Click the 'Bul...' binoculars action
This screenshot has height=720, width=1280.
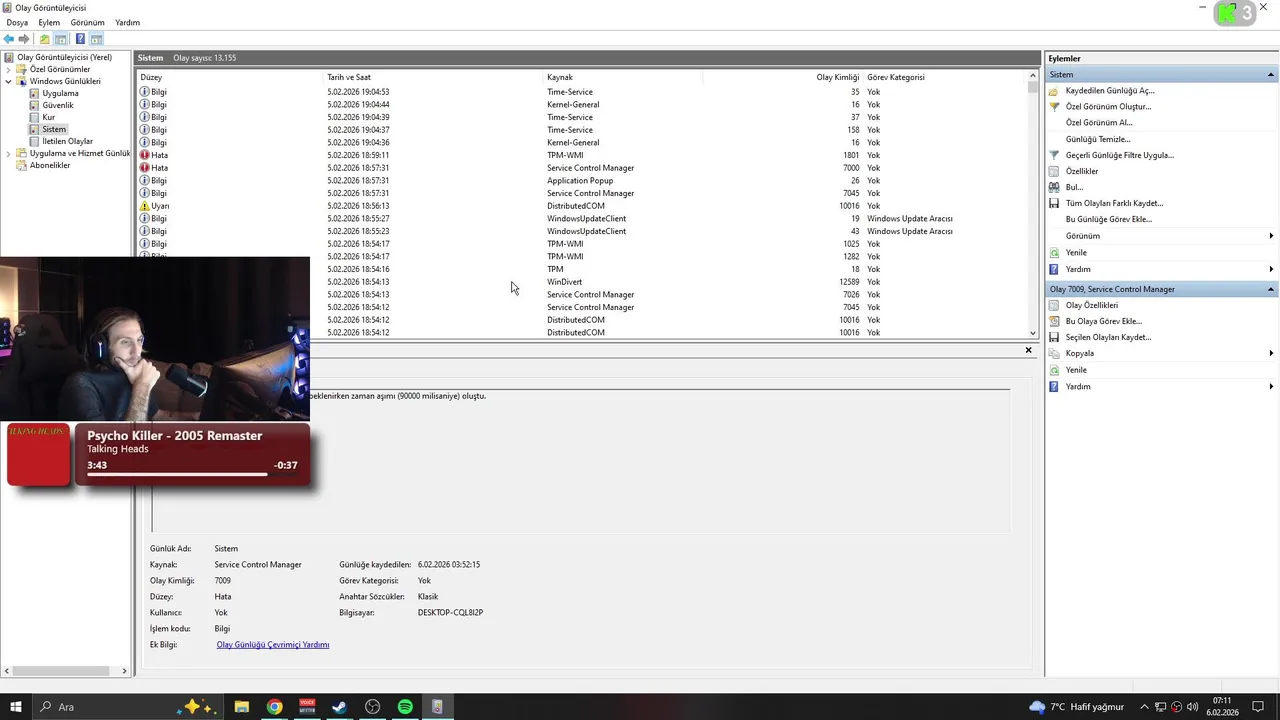point(1074,187)
